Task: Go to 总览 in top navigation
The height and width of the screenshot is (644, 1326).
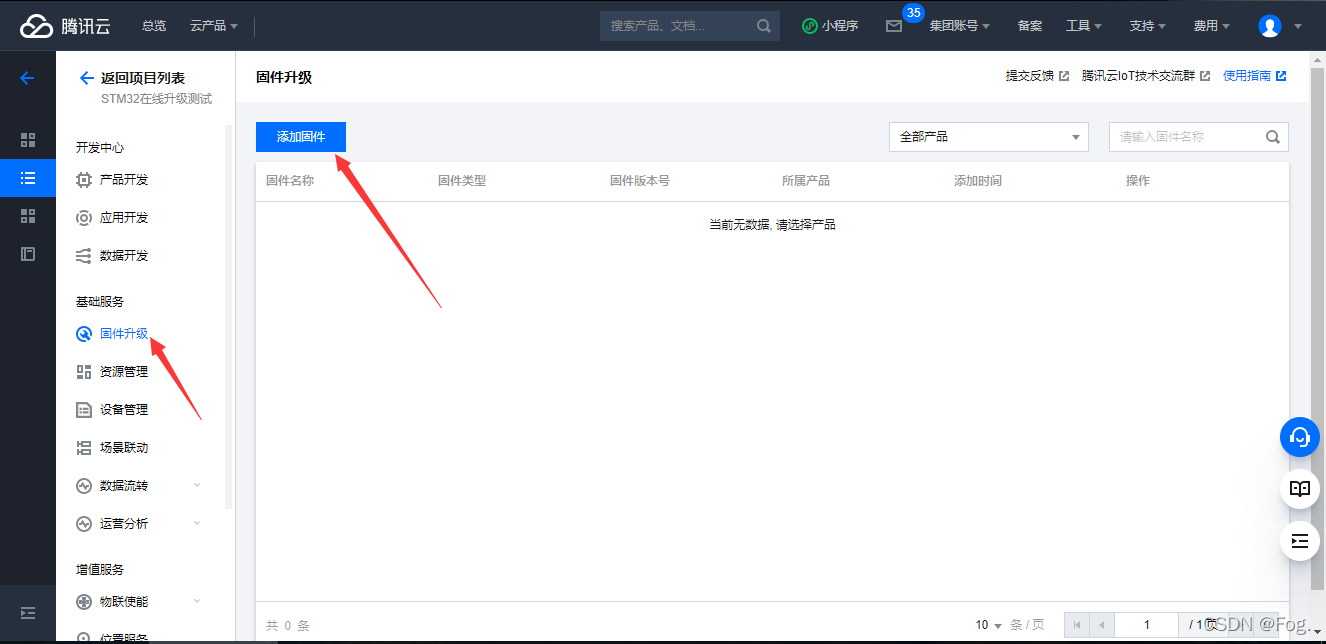Action: coord(154,26)
